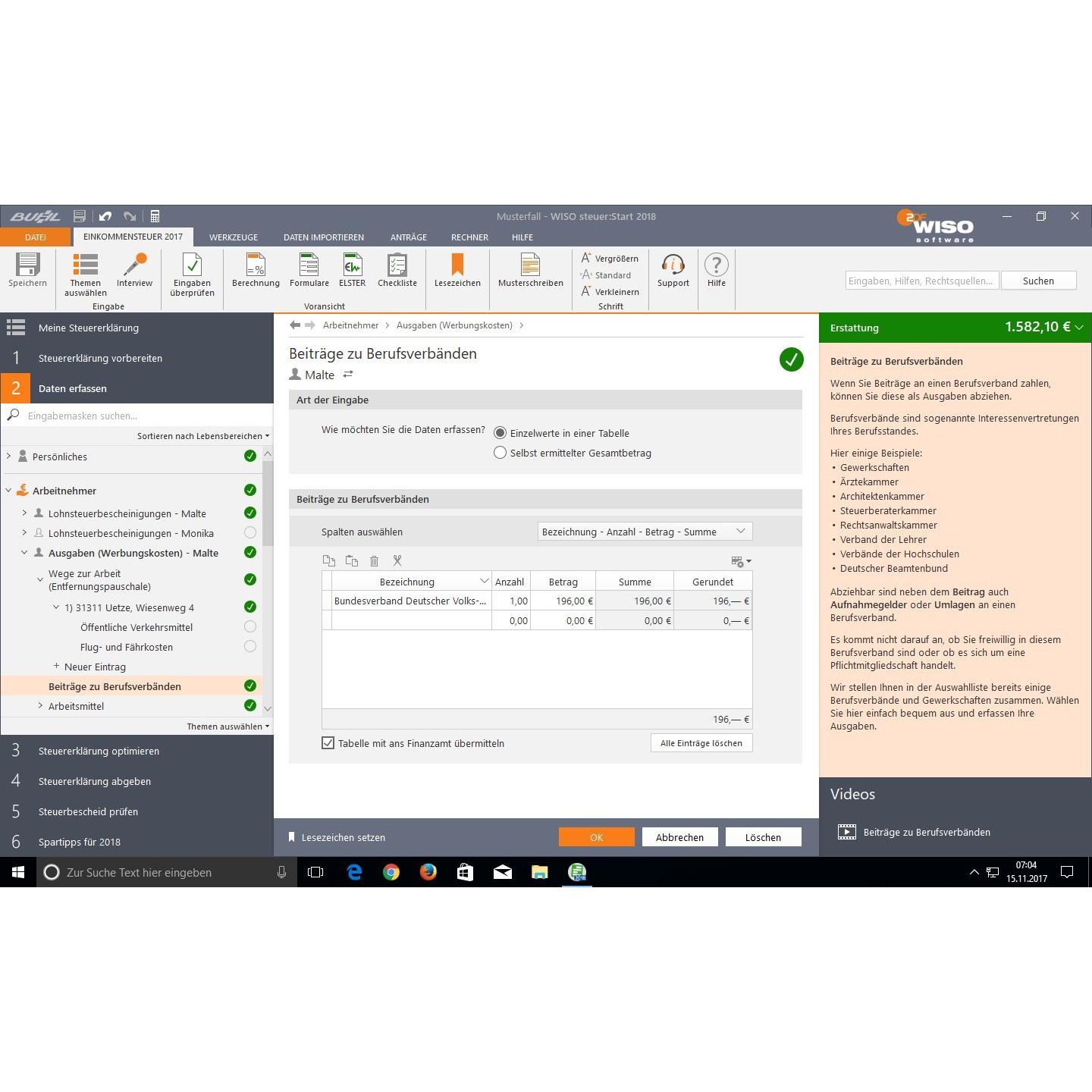Collapse Ausgaben (Werbungskosten) - Malte node
Viewport: 1092px width, 1092px height.
pos(24,553)
